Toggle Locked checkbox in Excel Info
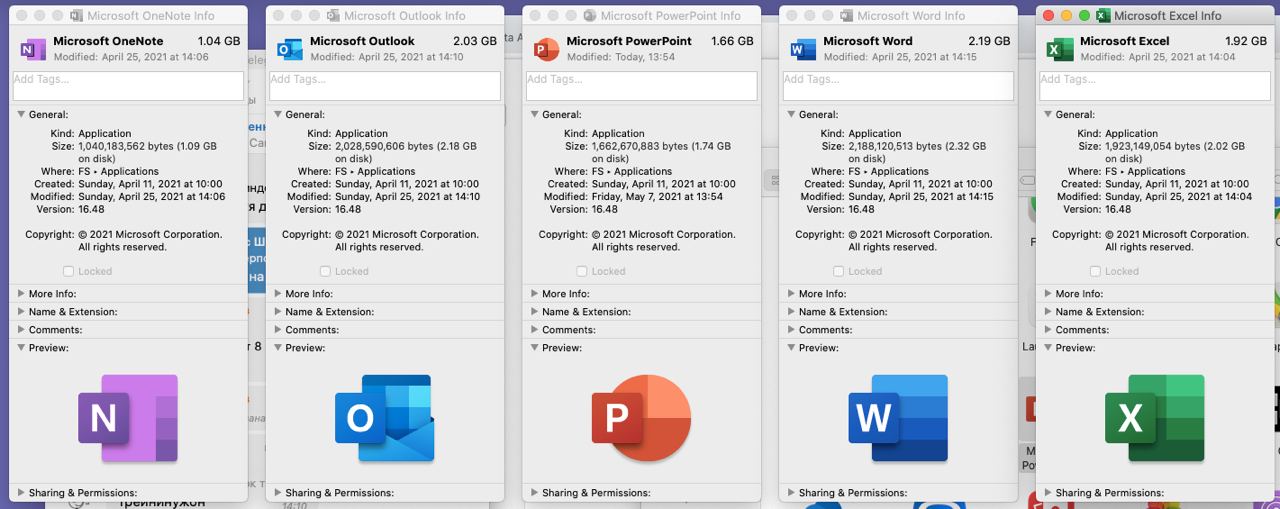The height and width of the screenshot is (509, 1280). point(1096,271)
